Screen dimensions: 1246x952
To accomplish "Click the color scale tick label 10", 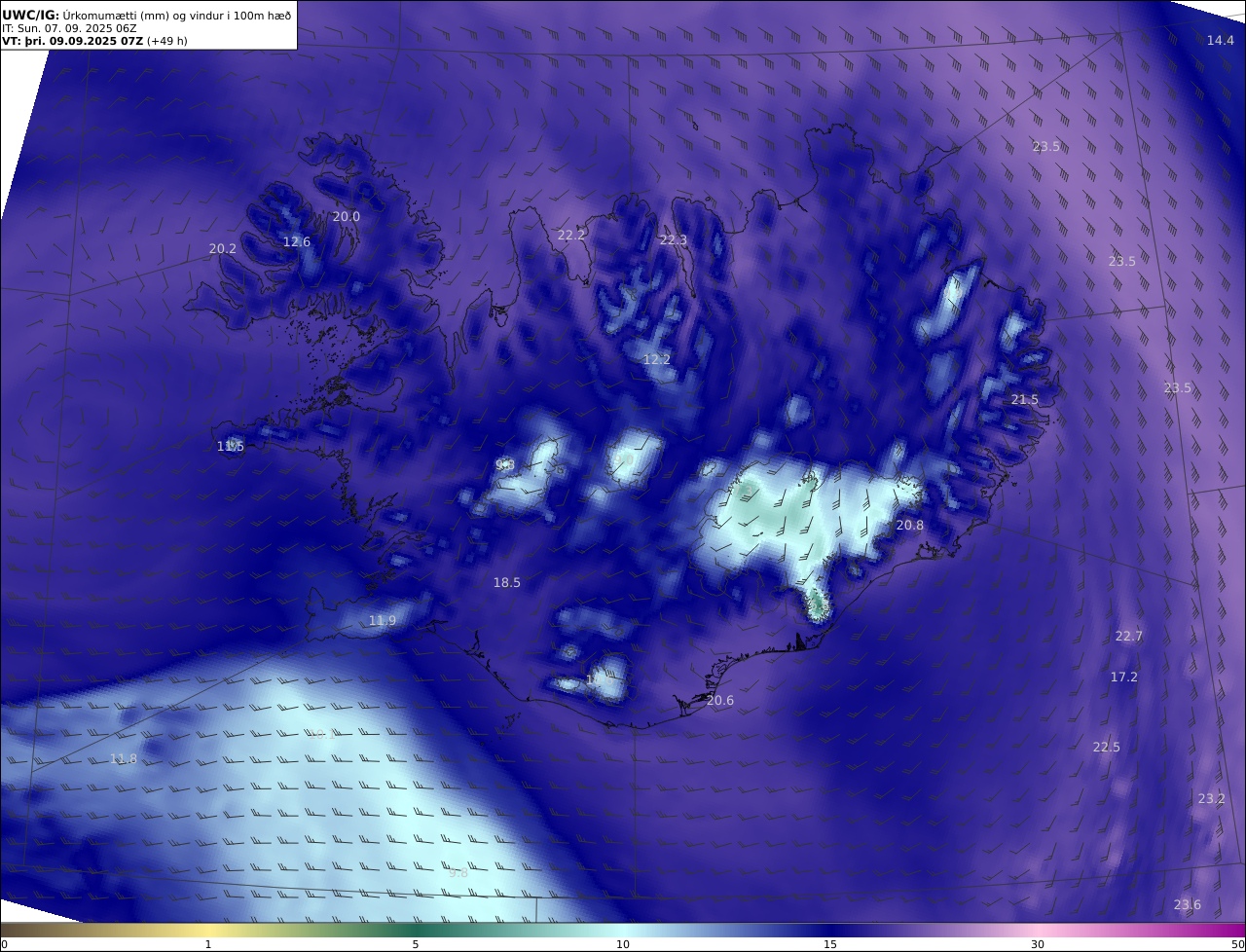I will 623,944.
